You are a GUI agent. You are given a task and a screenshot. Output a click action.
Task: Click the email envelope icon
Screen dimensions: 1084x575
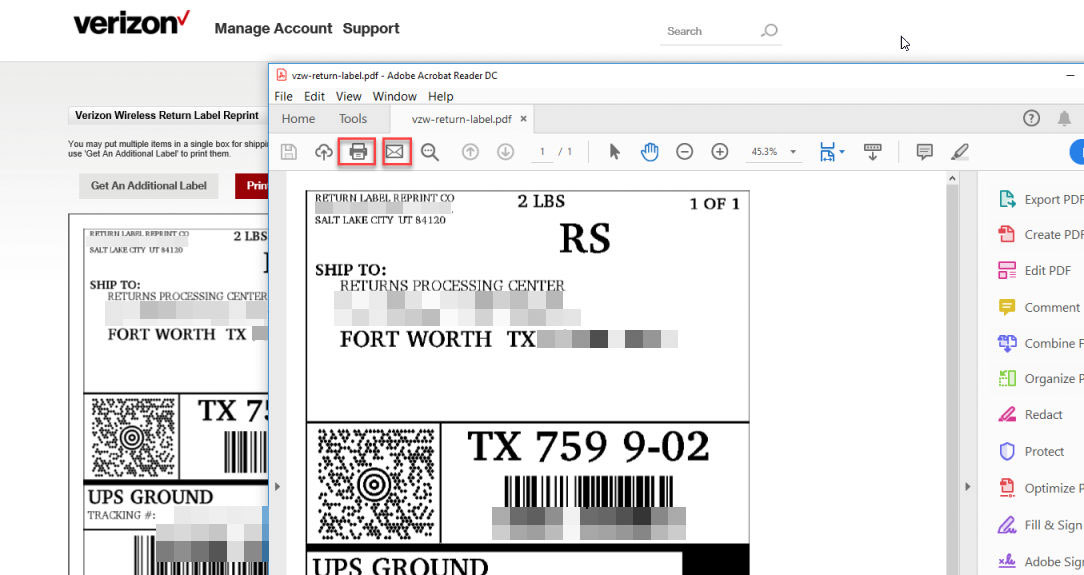pos(395,152)
